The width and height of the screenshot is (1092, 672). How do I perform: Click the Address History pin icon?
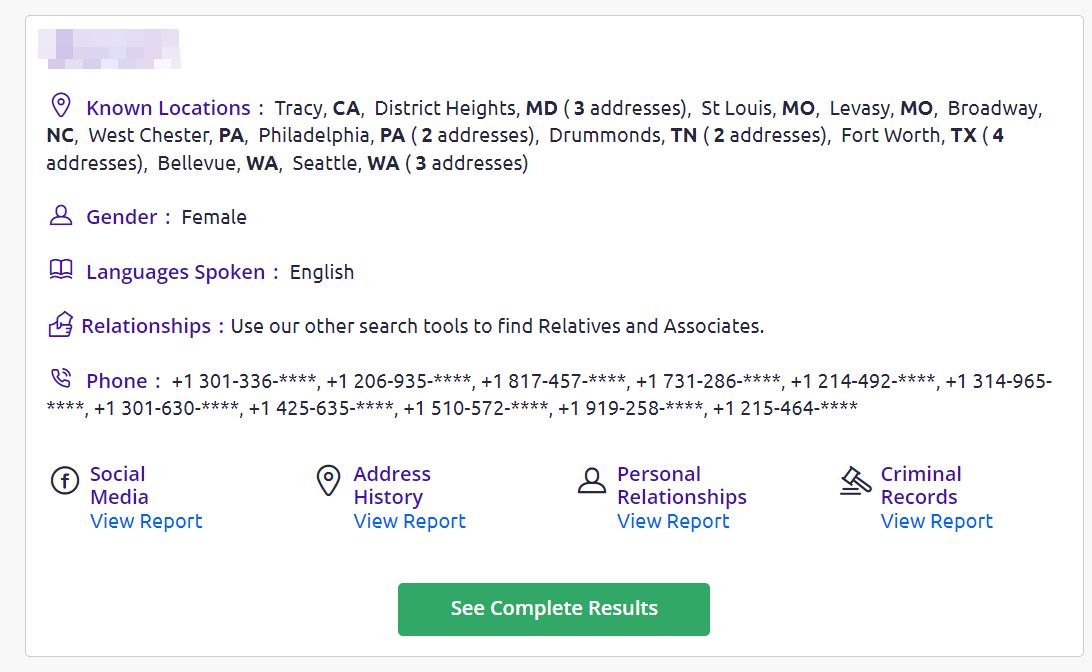(328, 480)
